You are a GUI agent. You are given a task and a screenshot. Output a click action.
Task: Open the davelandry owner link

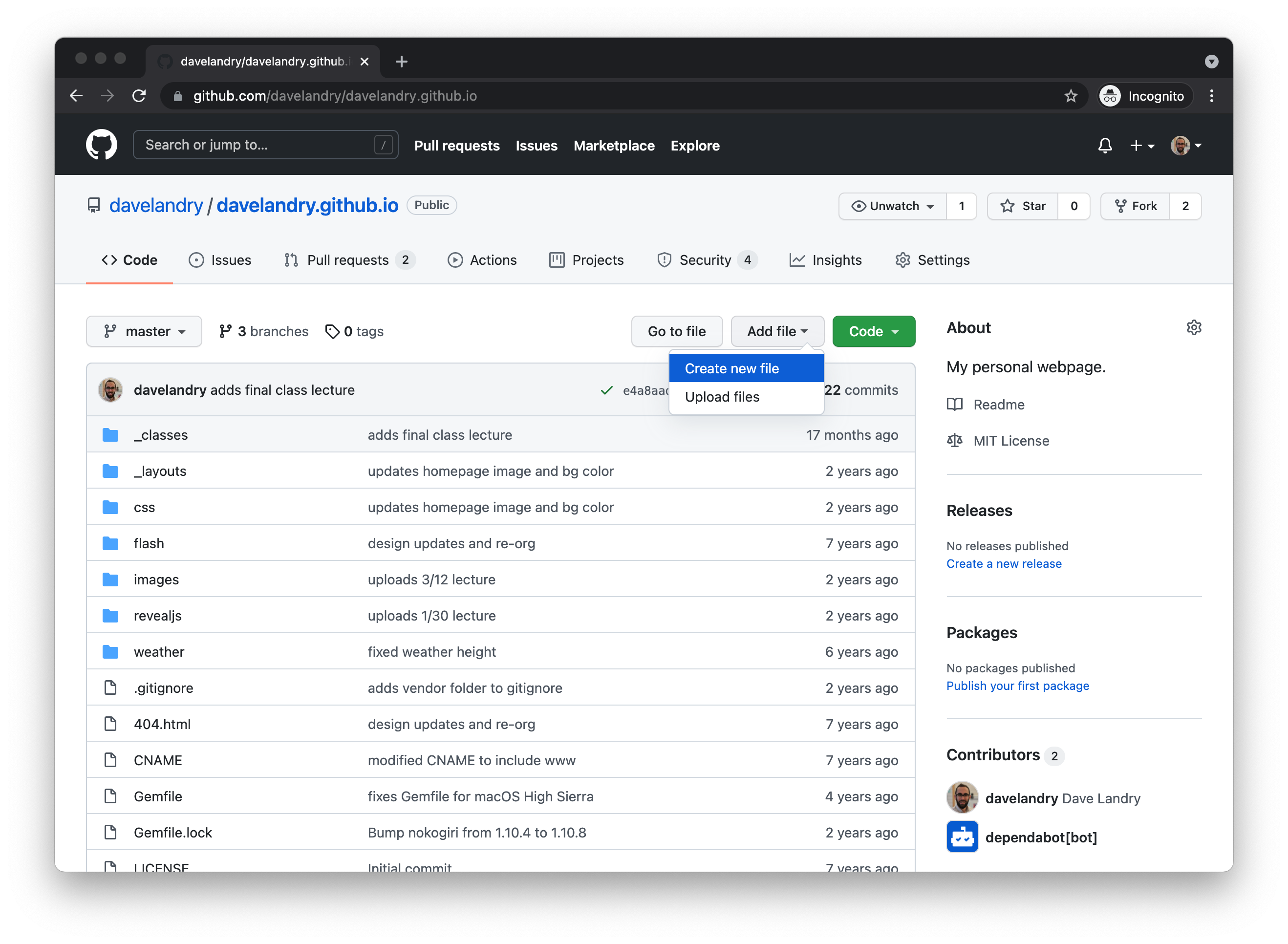point(155,205)
